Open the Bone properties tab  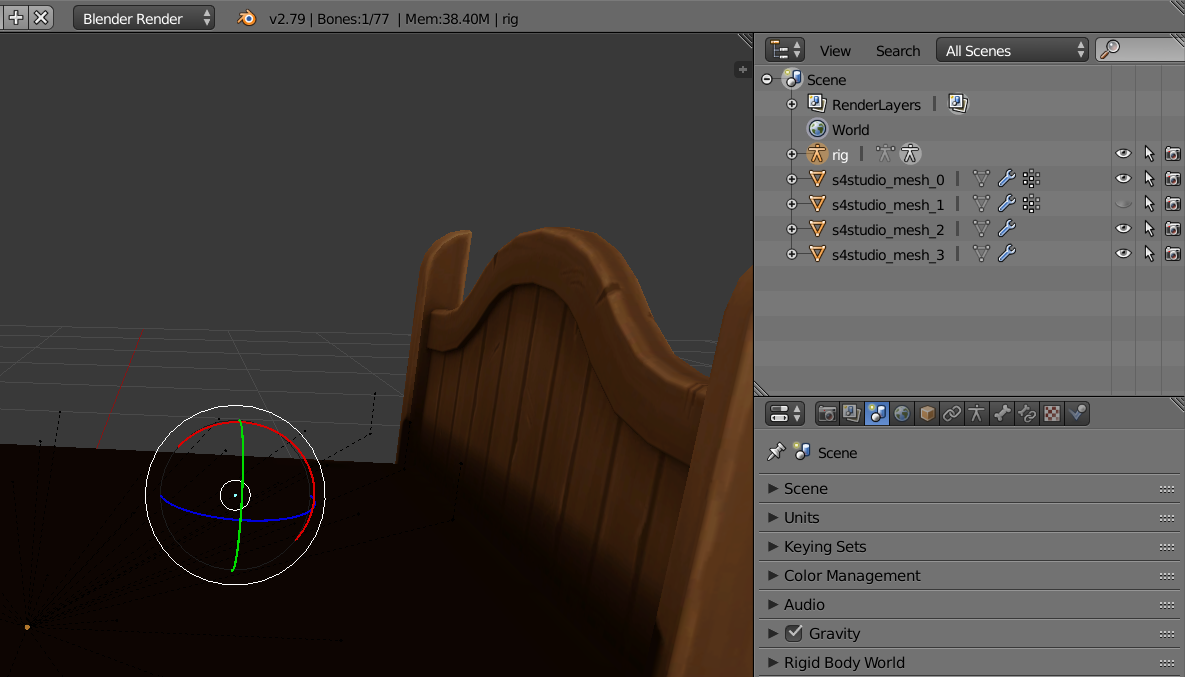(1001, 413)
